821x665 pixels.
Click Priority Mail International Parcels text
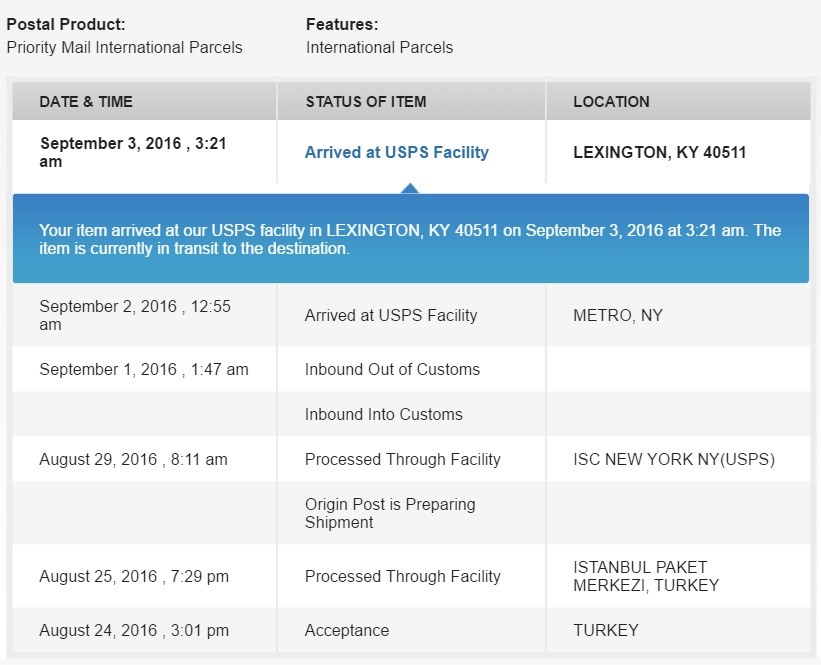pyautogui.click(x=125, y=47)
